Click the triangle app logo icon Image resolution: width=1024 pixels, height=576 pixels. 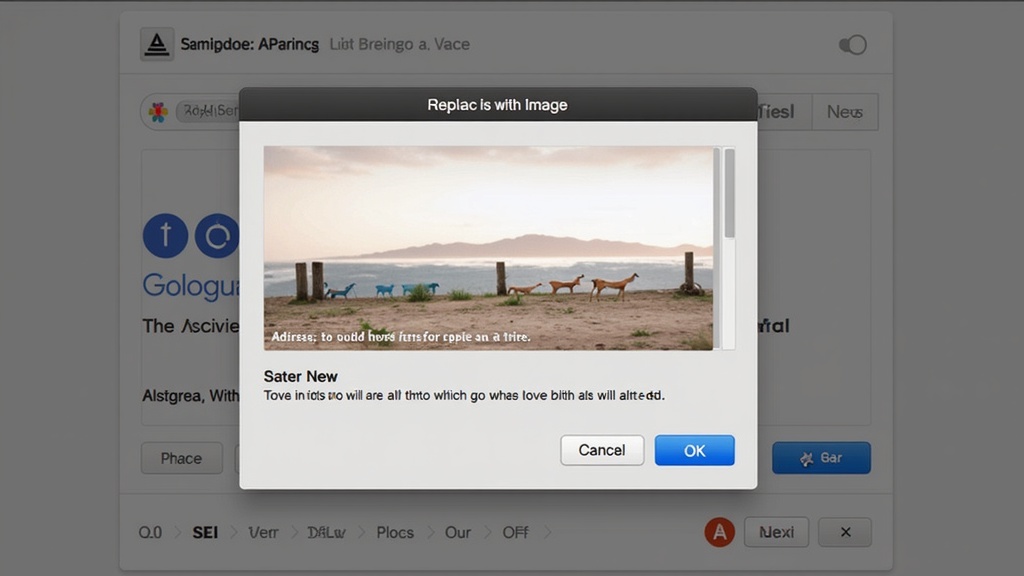tap(156, 45)
